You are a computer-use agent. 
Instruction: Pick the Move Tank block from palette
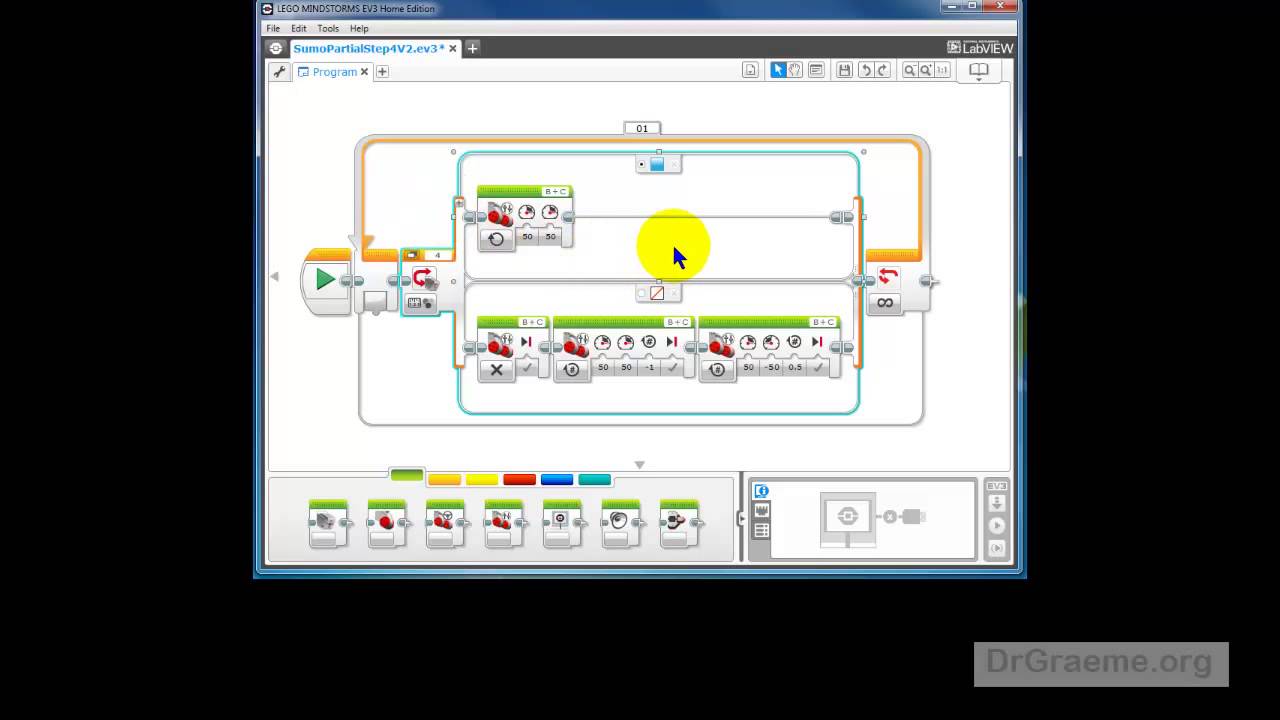tap(503, 523)
